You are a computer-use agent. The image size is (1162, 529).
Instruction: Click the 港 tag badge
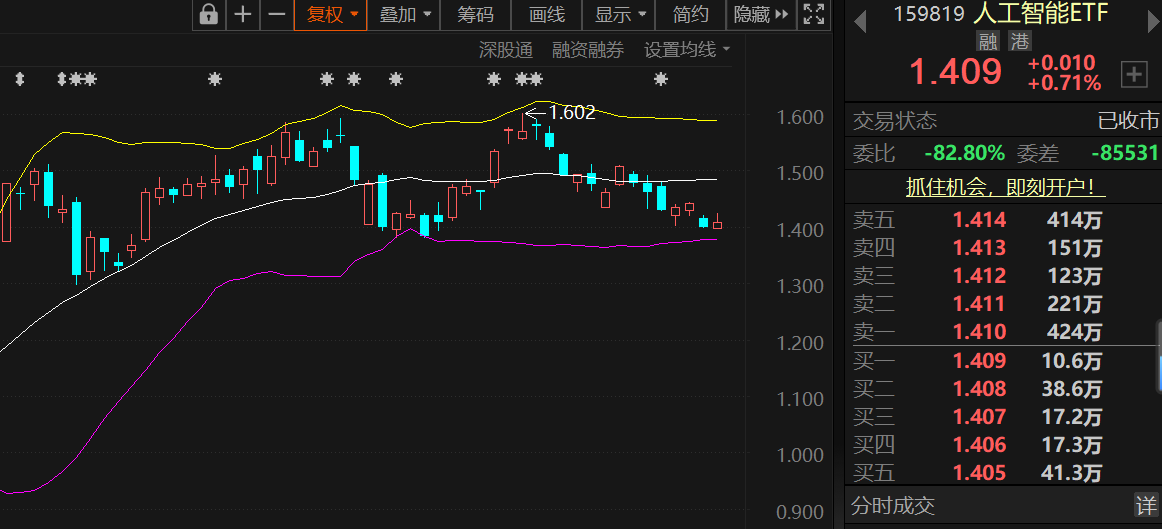click(1019, 40)
